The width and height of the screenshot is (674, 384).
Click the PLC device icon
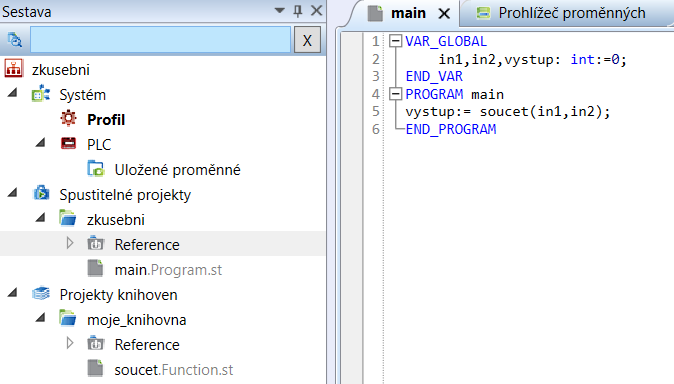click(x=68, y=143)
